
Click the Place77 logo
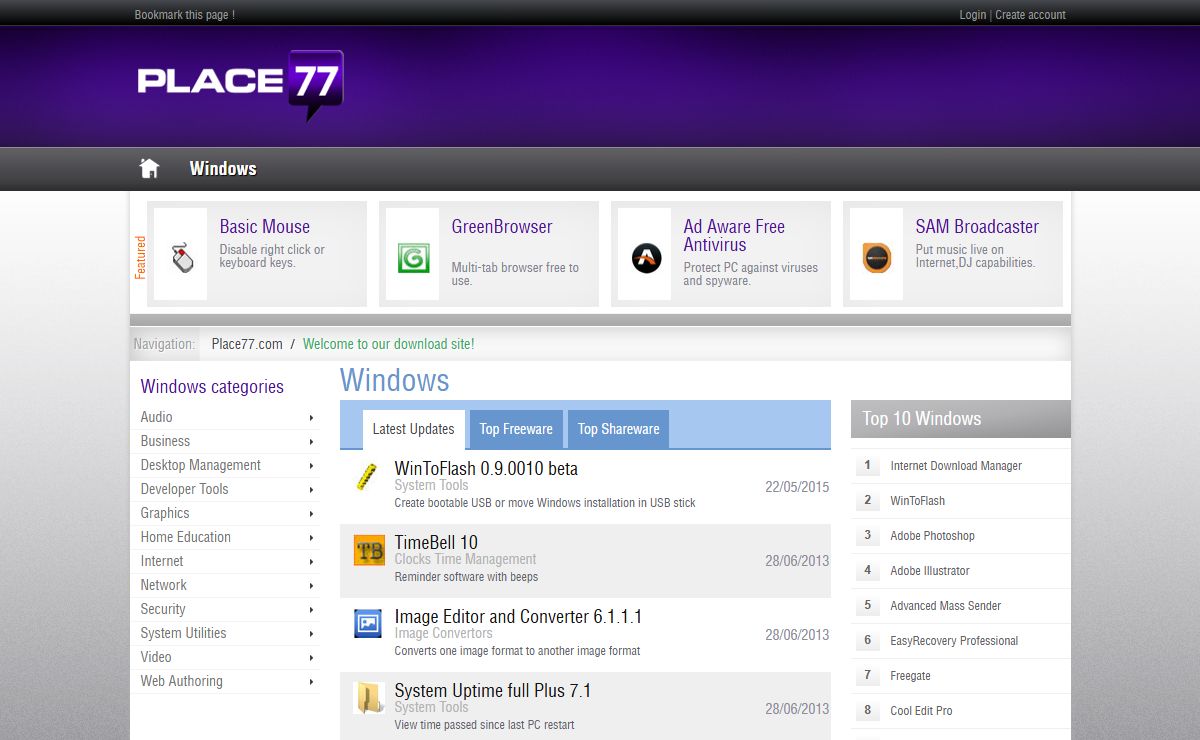[x=241, y=84]
